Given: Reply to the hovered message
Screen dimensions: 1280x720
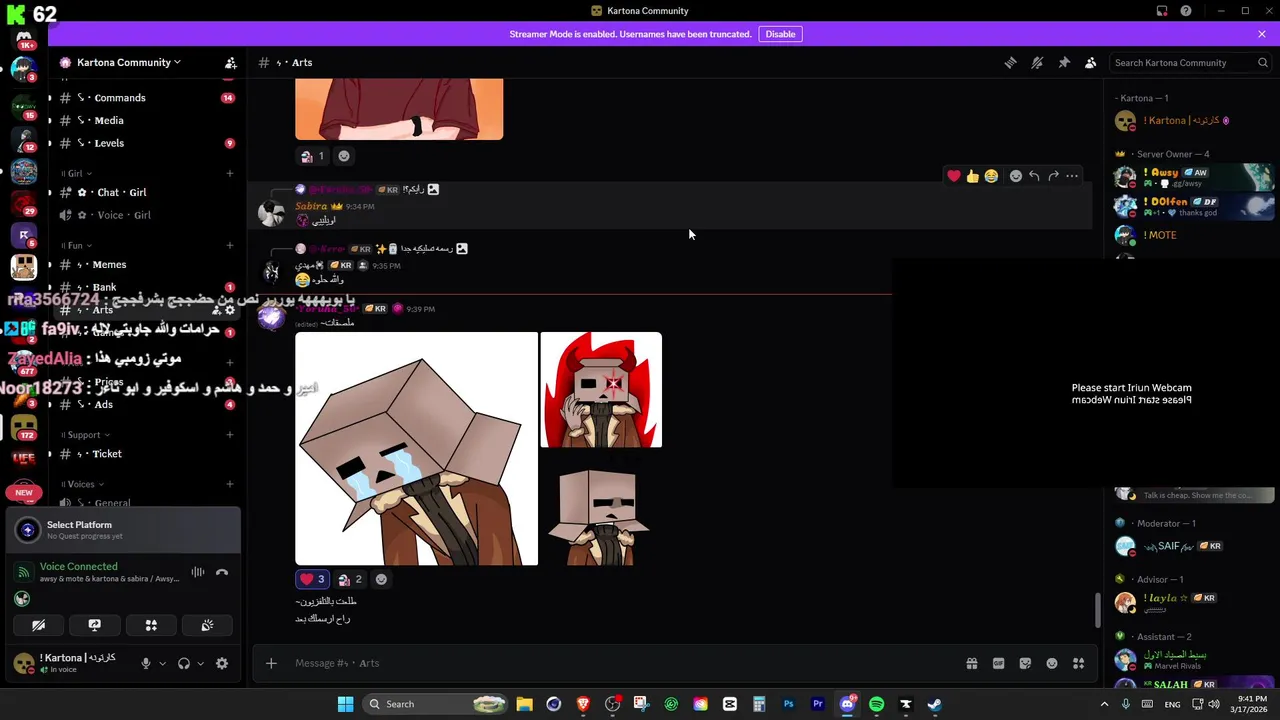Looking at the screenshot, I should (x=1034, y=176).
